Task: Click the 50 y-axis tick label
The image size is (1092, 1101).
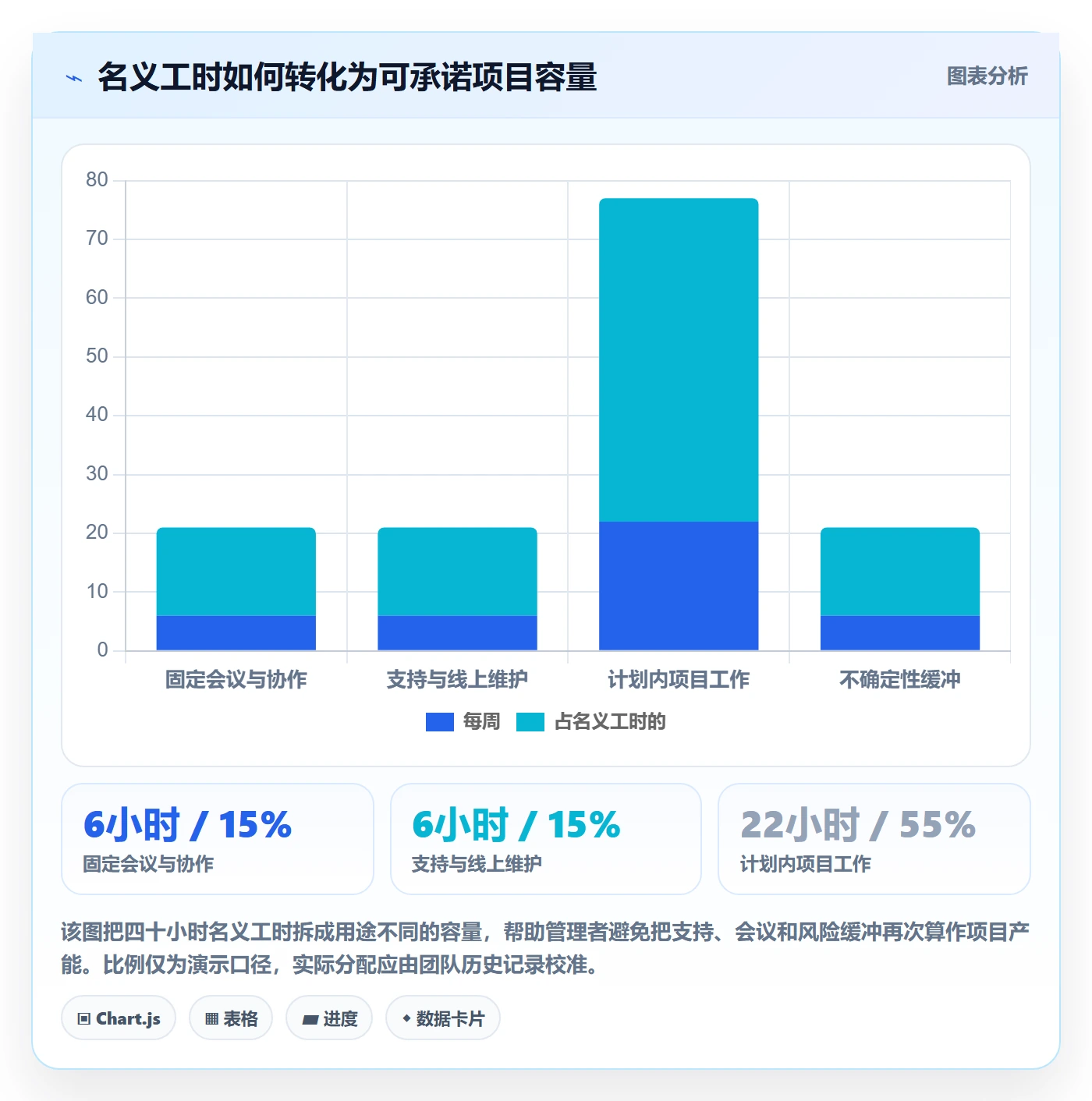Action: 97,356
